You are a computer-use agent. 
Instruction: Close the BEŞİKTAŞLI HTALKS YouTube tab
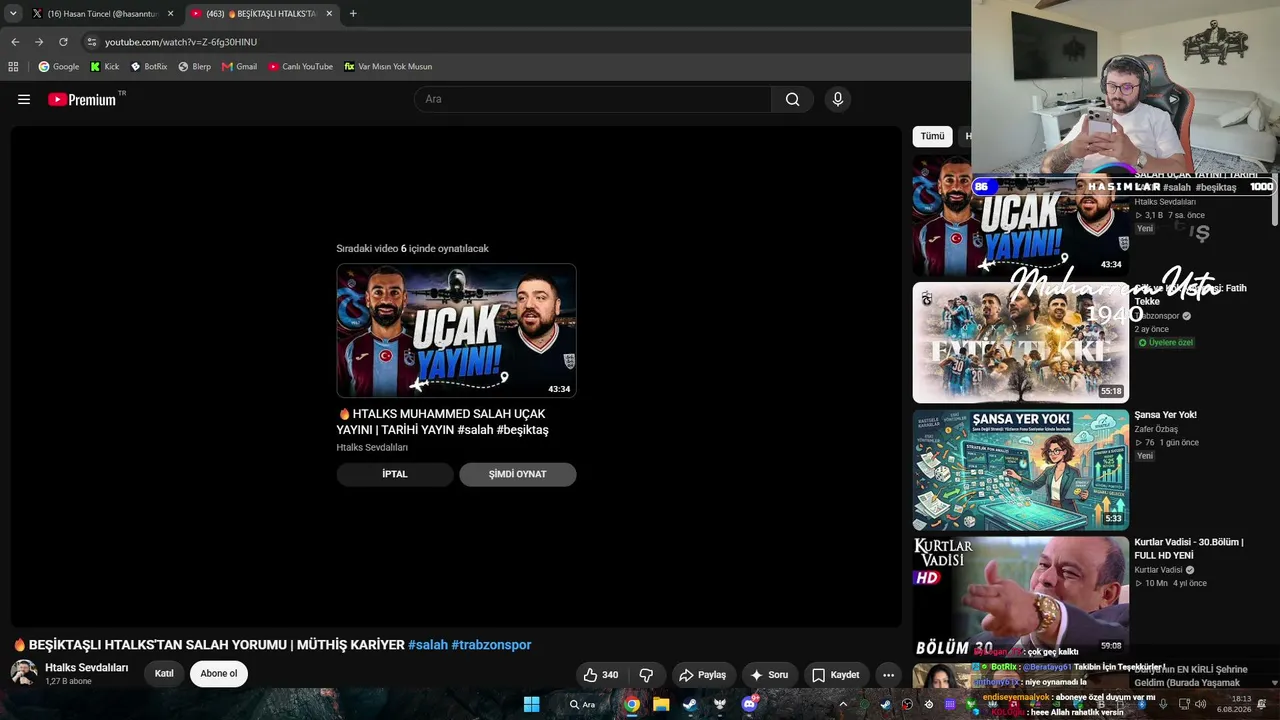(x=329, y=14)
